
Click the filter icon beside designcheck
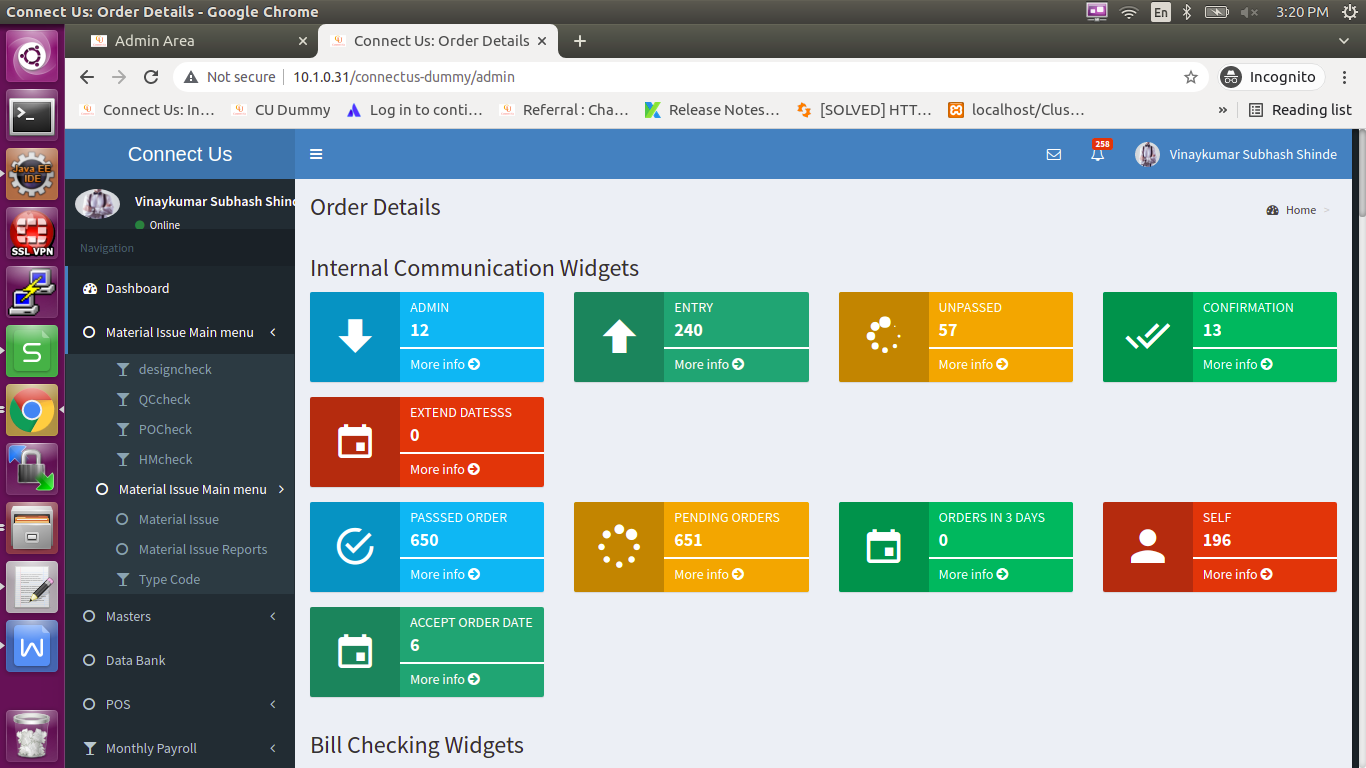[123, 369]
